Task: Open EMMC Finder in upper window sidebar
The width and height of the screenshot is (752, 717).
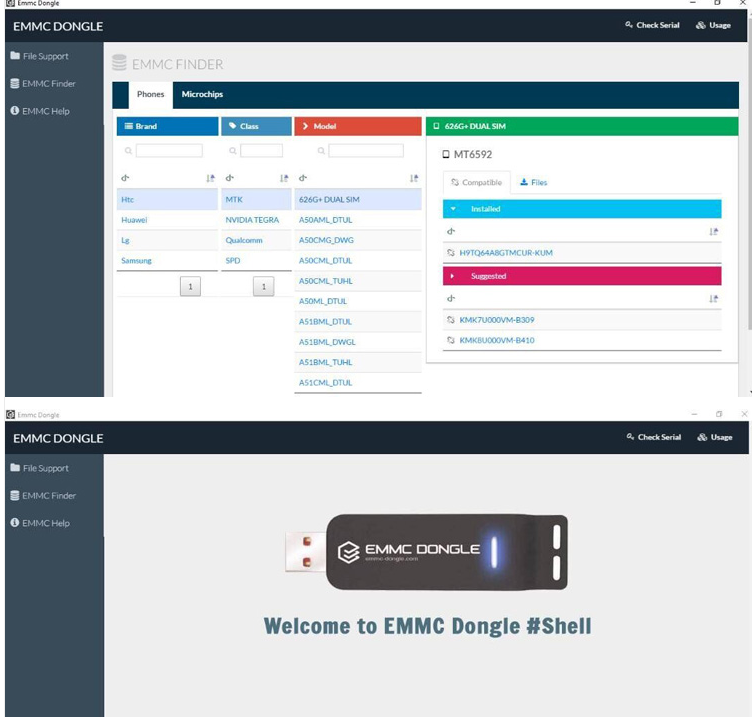Action: (x=43, y=83)
